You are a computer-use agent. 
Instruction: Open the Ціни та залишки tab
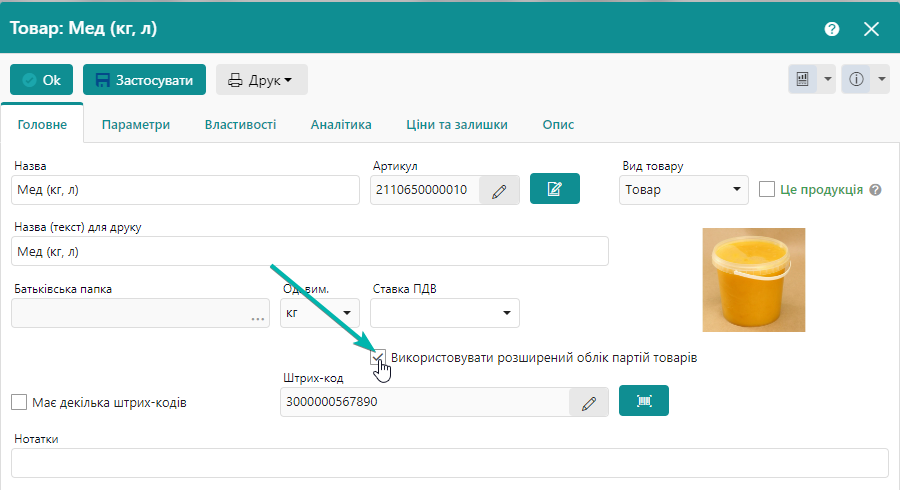point(457,125)
